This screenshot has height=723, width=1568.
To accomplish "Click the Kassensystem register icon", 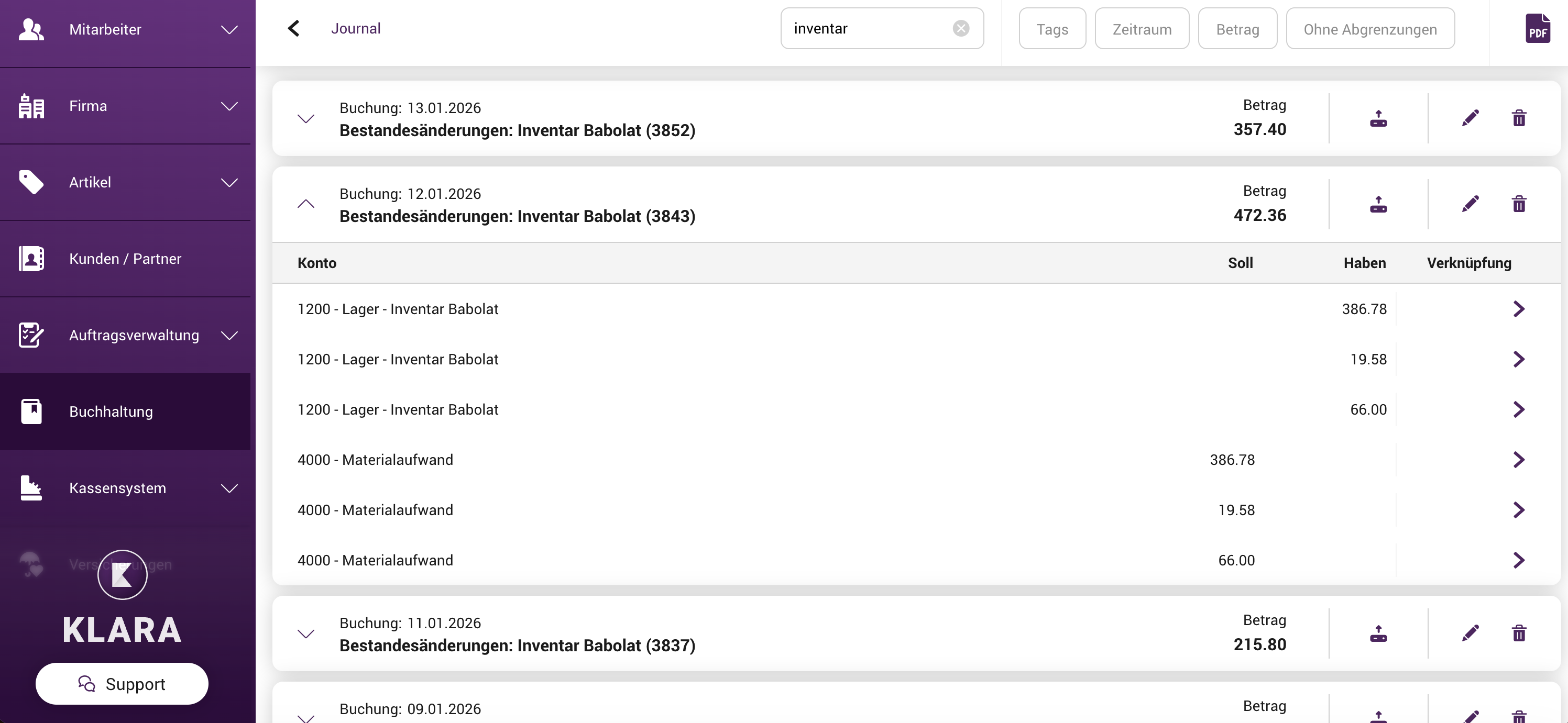I will tap(31, 488).
